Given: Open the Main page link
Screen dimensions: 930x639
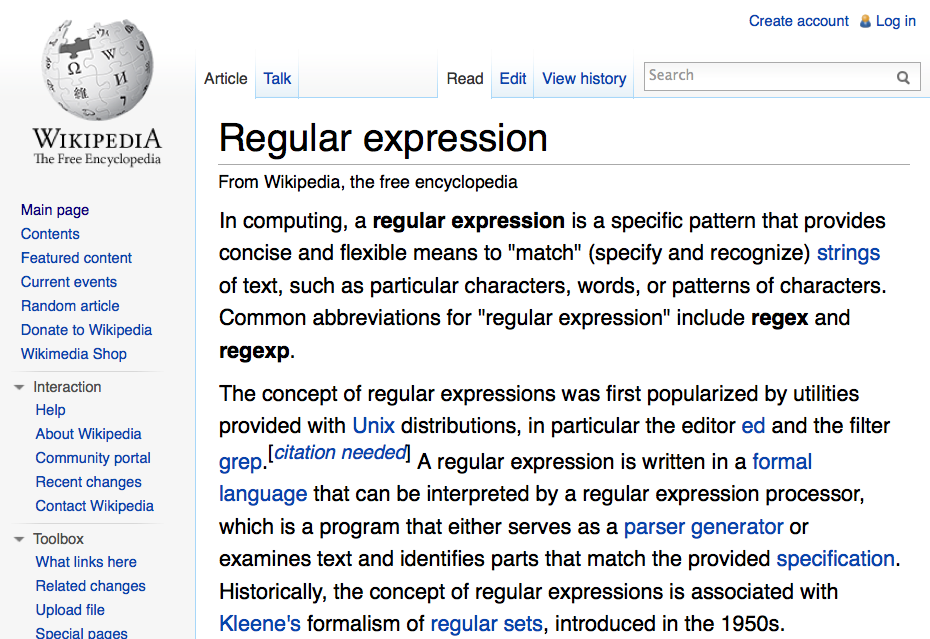Looking at the screenshot, I should click(x=54, y=209).
